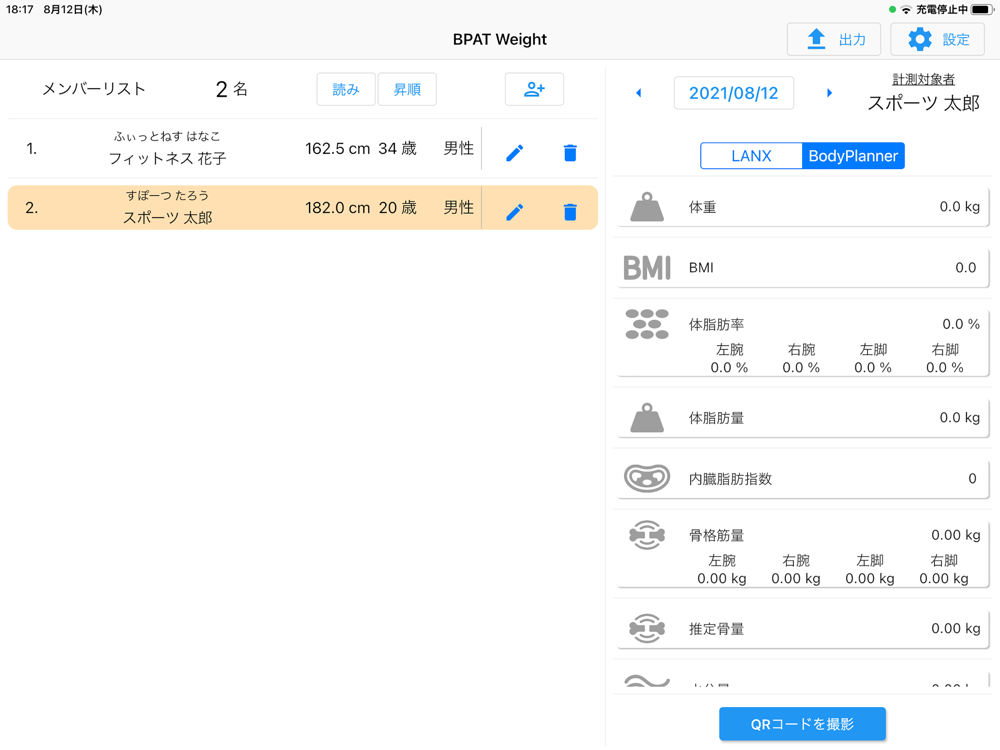Open the 2021/08/12 date picker
Image resolution: width=1000 pixels, height=750 pixels.
(x=733, y=93)
